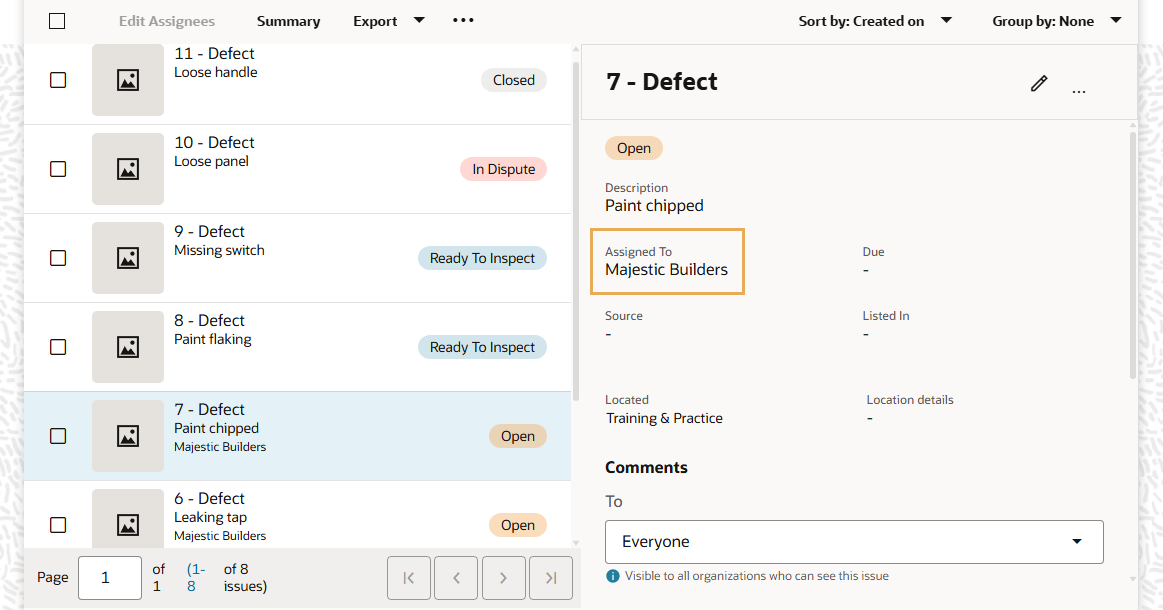
Task: Click image thumbnail of 9 - Defect
Action: pos(128,258)
